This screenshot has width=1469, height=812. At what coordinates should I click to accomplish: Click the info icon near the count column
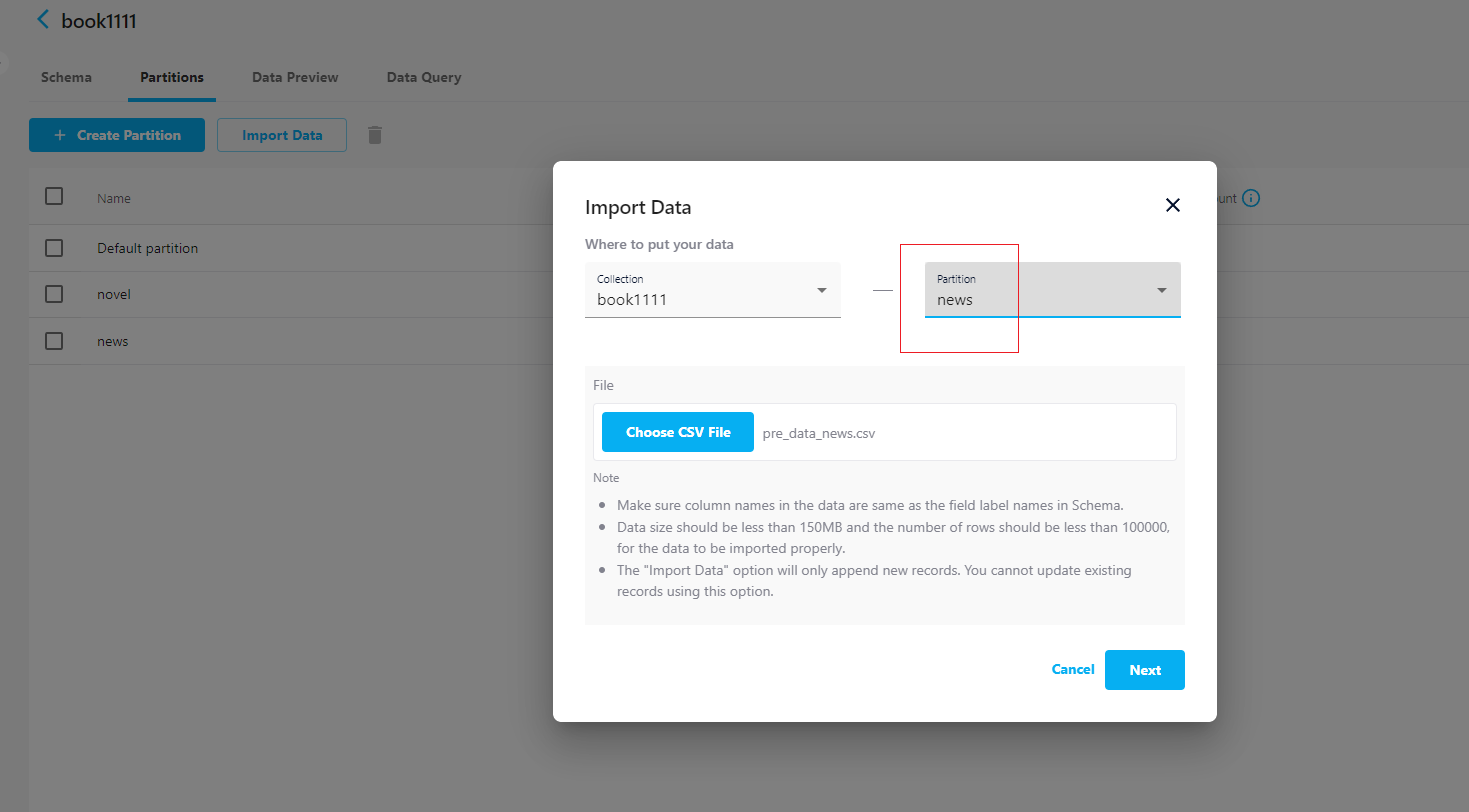pos(1252,198)
